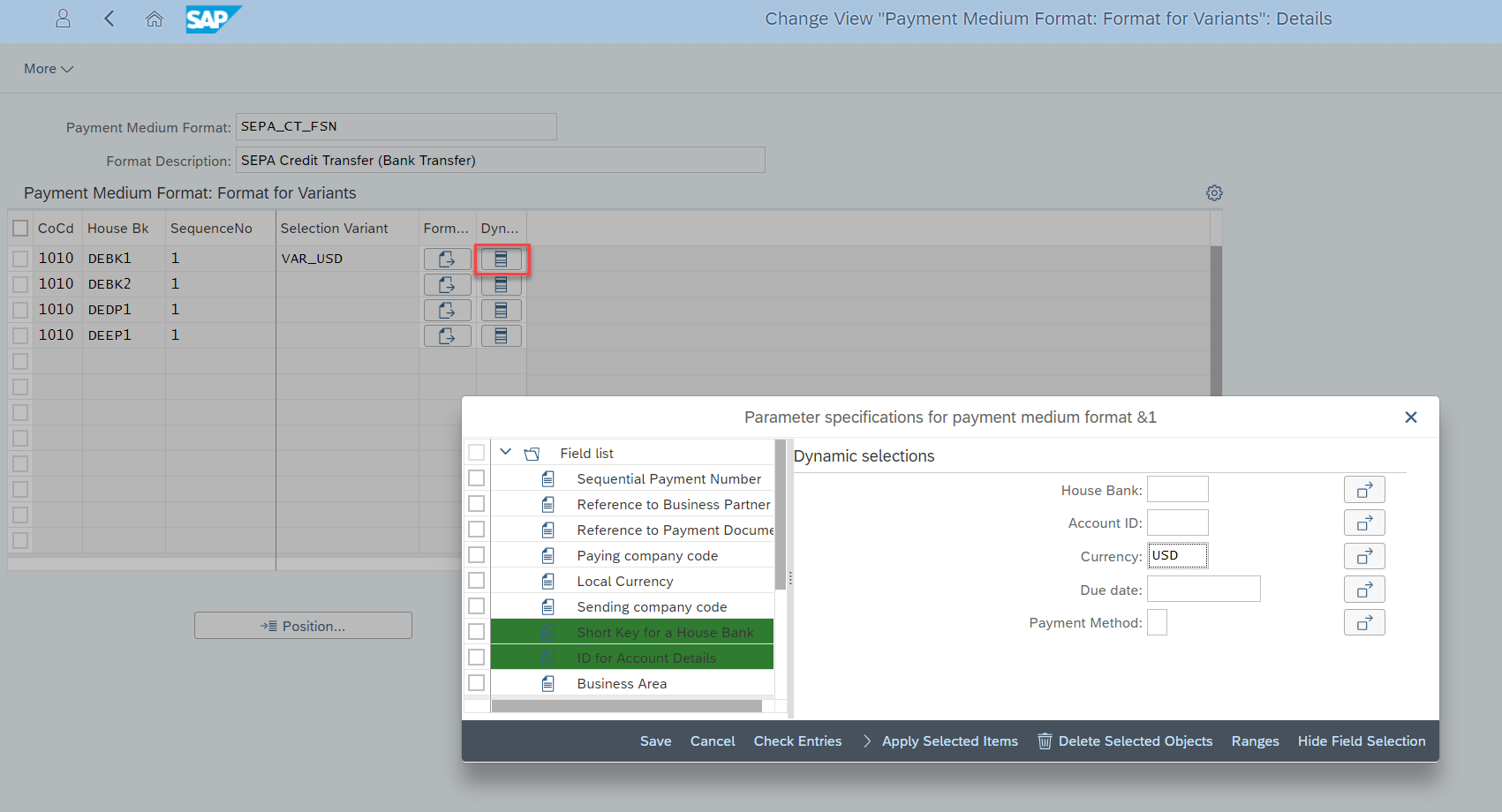
Task: Click the Payment Medium Format field
Action: point(396,126)
